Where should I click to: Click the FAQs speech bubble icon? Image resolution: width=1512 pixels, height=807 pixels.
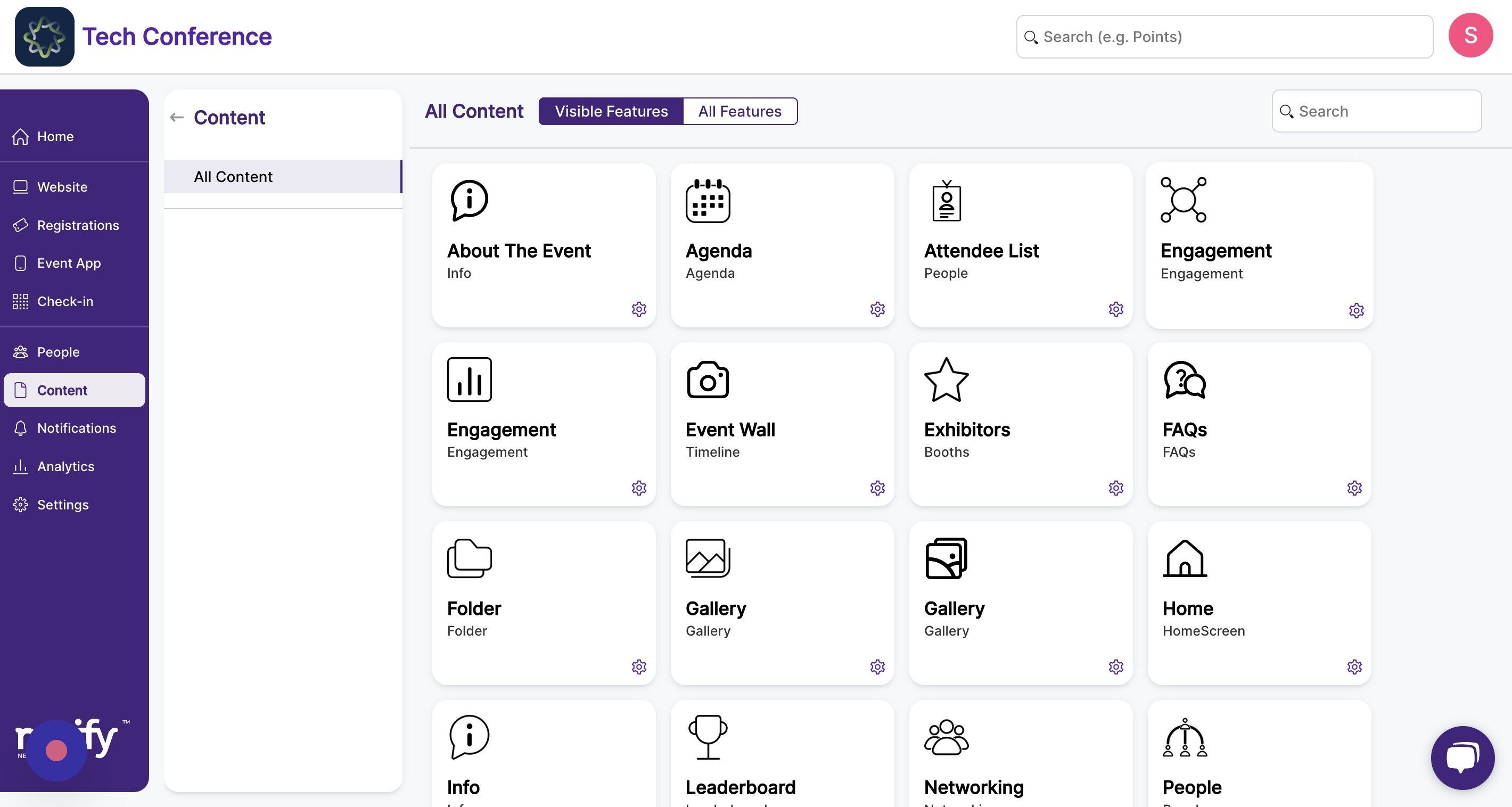[x=1185, y=380]
